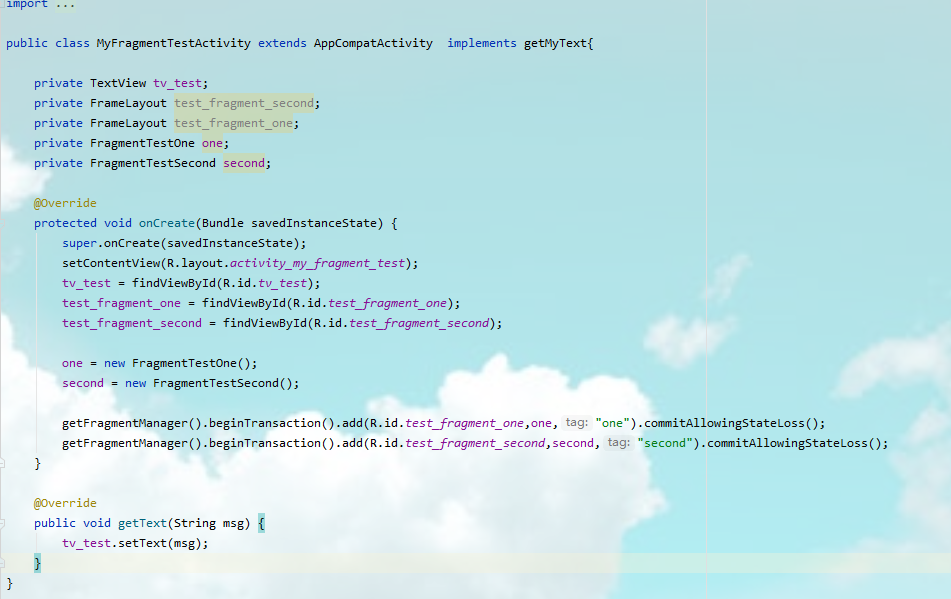The image size is (951, 599).
Task: Click the "second" string literal
Action: (x=665, y=443)
